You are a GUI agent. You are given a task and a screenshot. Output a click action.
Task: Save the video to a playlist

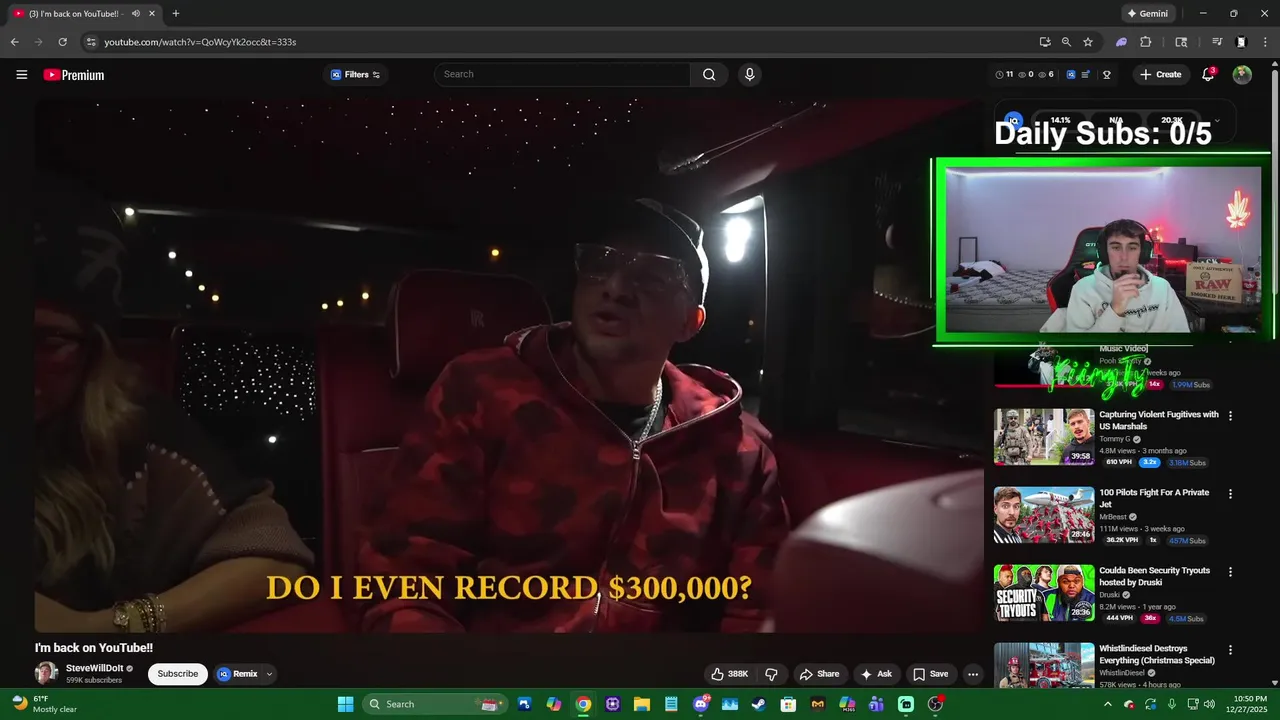[931, 674]
